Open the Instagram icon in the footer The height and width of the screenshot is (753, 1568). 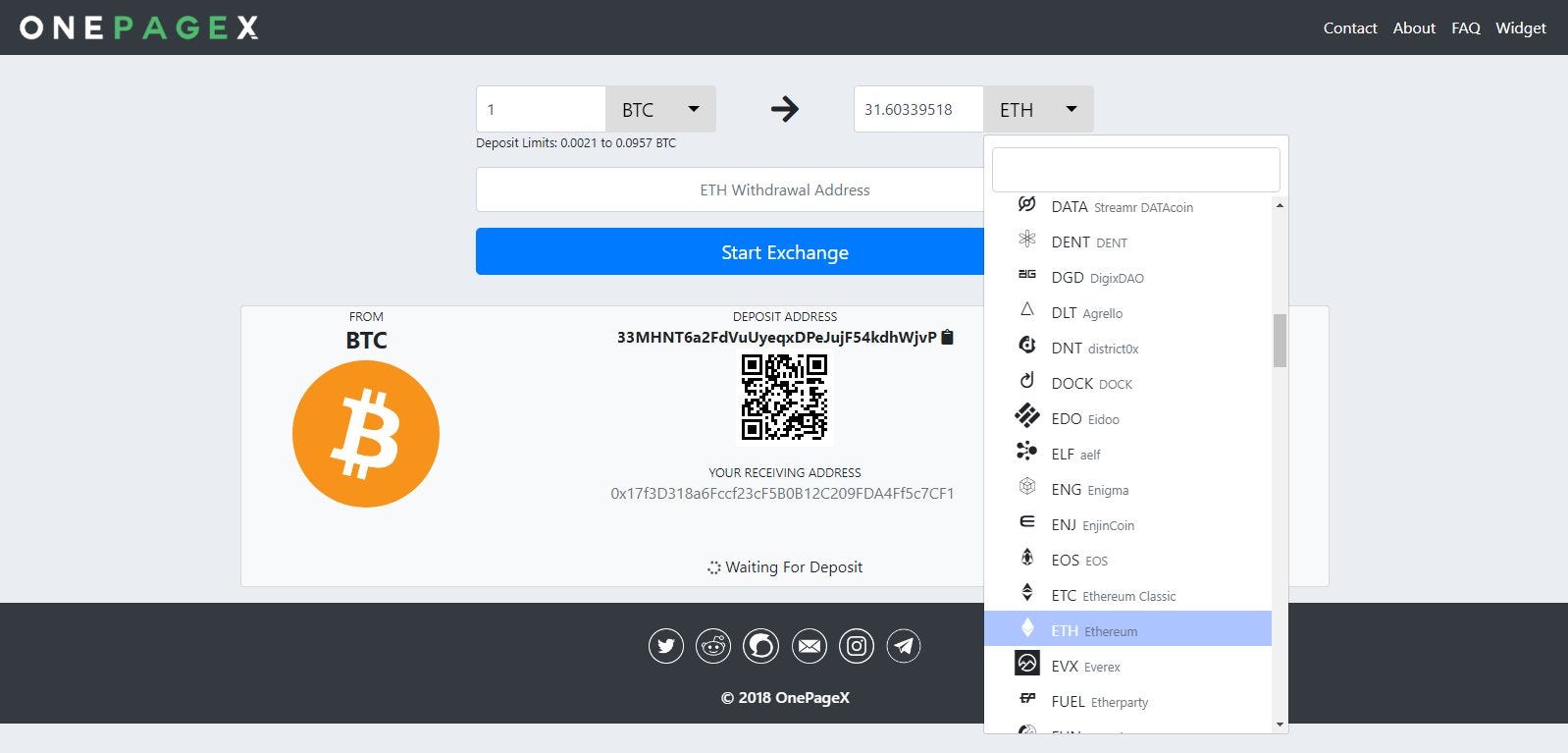coord(857,646)
